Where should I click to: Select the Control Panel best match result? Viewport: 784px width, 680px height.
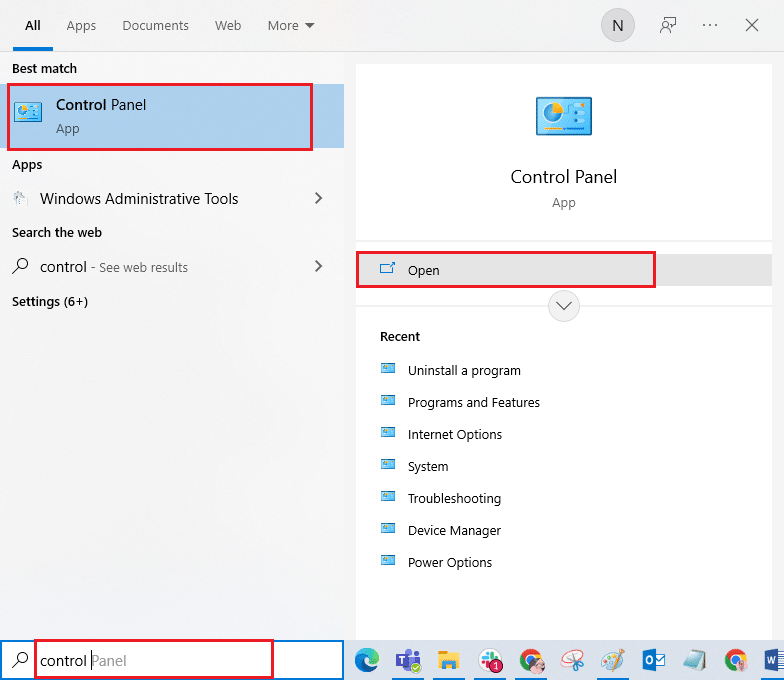(x=160, y=116)
